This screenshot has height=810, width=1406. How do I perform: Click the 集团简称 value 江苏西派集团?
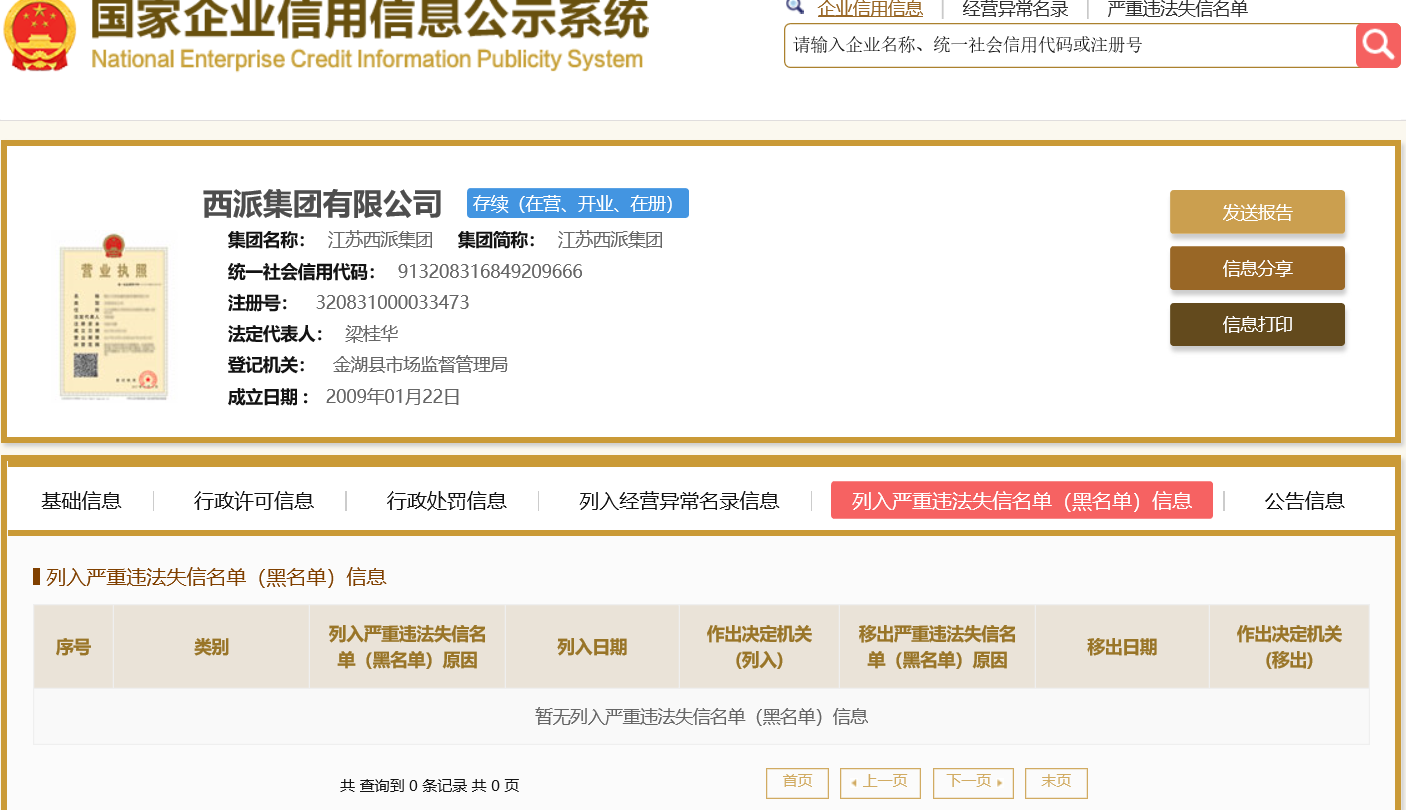point(610,240)
